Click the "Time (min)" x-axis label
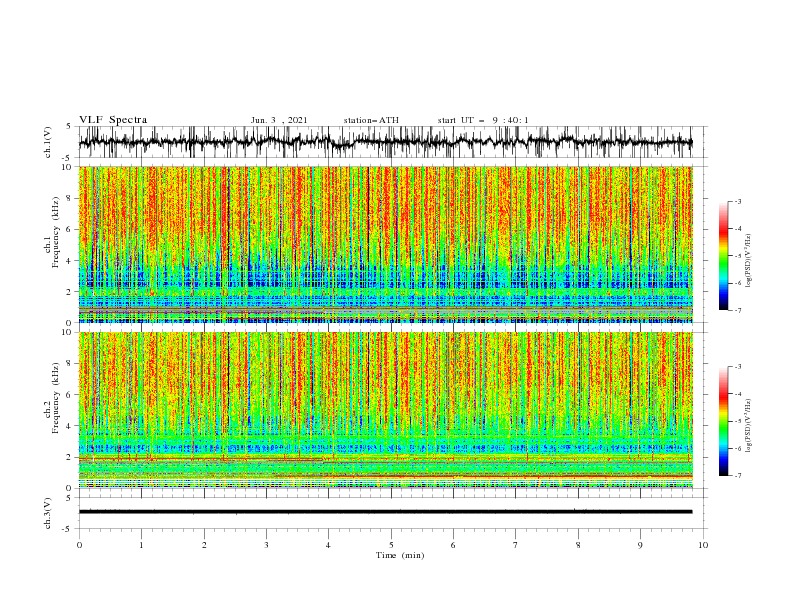 coord(400,555)
